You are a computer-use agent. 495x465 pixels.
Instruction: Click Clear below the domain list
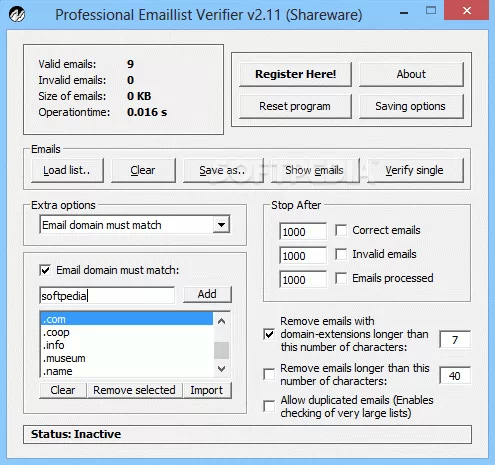click(x=63, y=390)
